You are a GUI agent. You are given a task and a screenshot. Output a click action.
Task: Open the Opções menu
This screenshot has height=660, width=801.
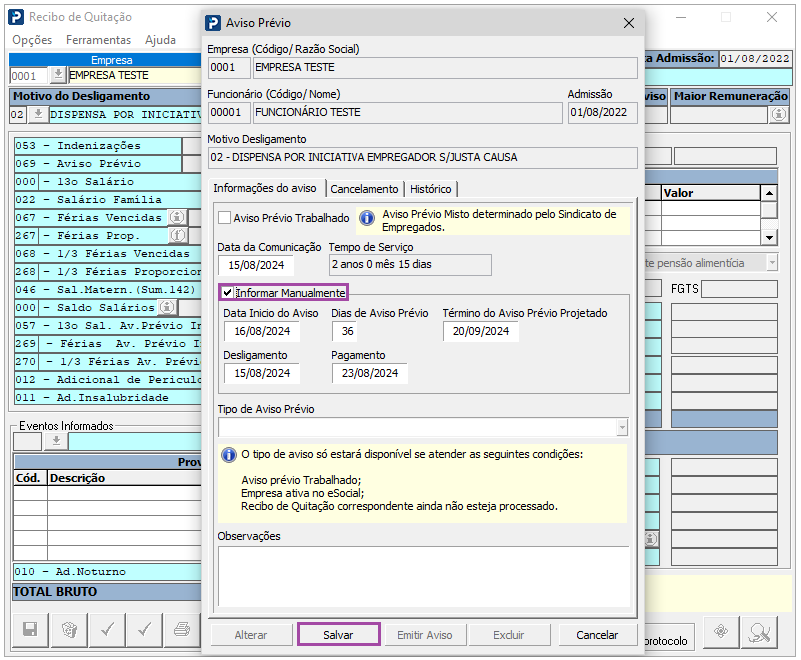click(32, 40)
